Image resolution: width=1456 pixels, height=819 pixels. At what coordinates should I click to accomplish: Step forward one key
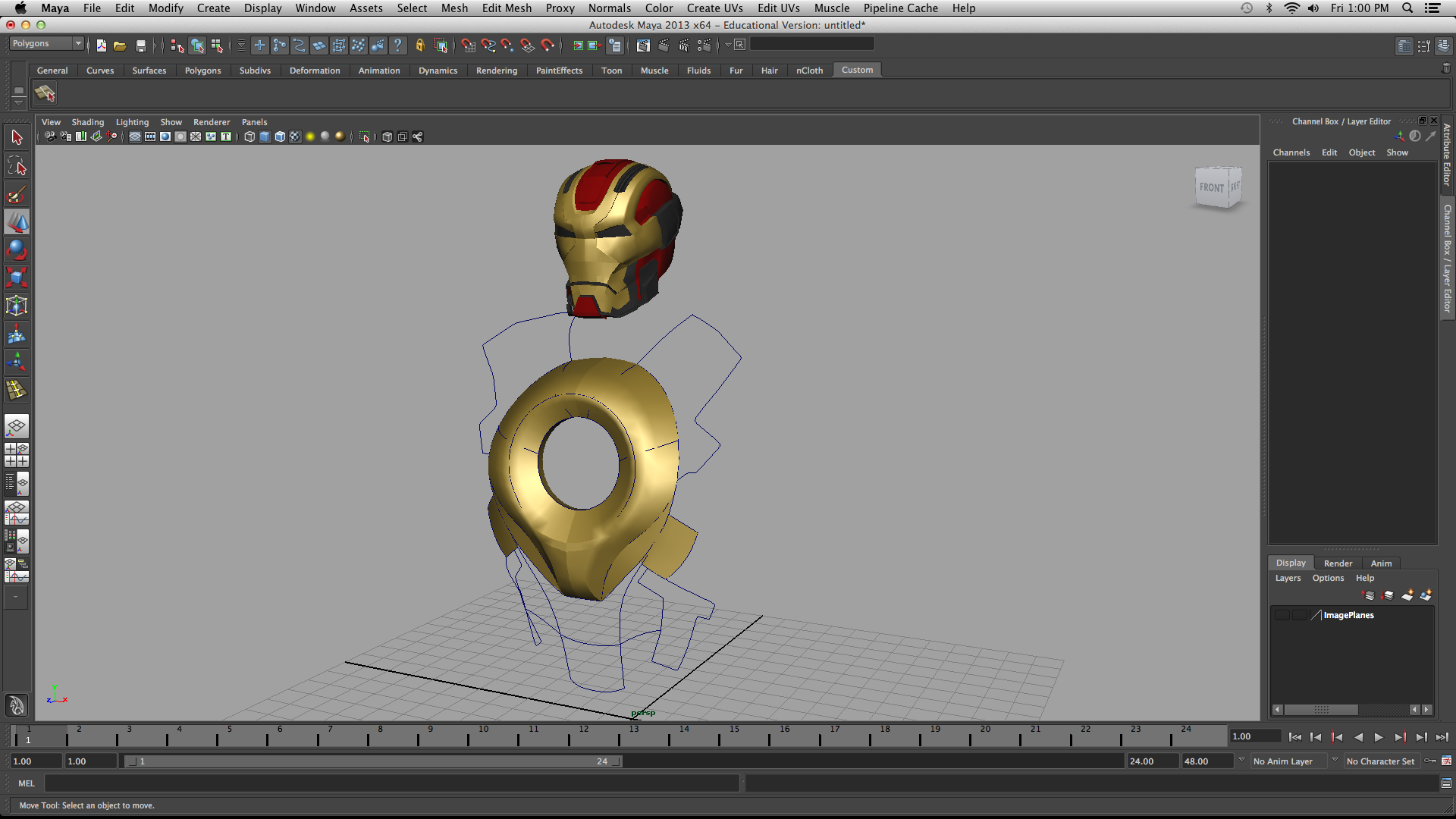(1400, 737)
